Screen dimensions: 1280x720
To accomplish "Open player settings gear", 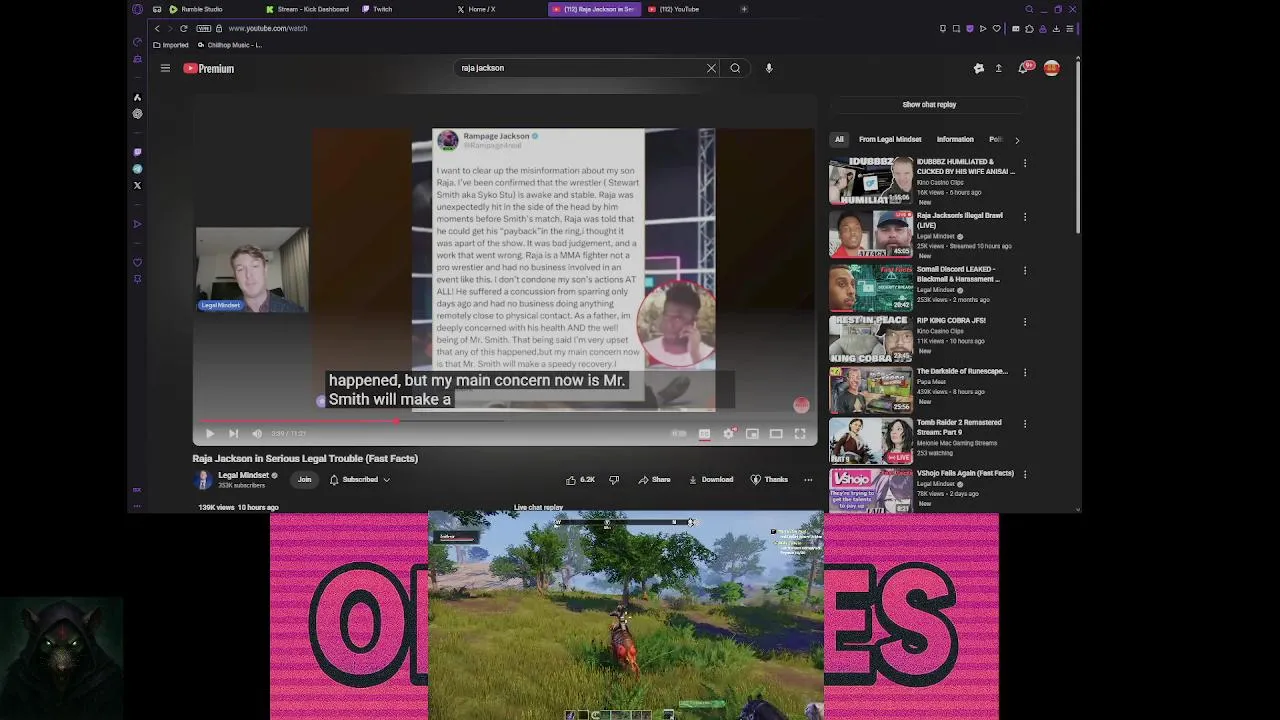I will (728, 433).
